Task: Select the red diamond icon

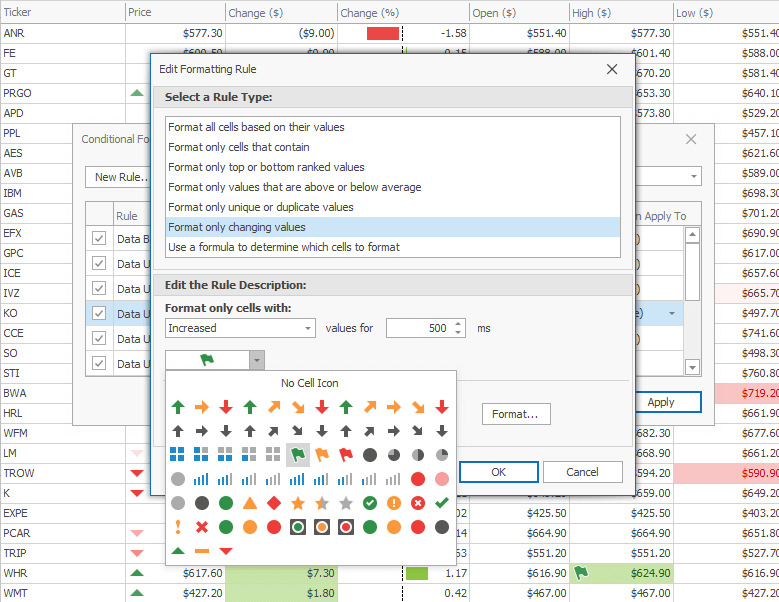Action: point(274,502)
